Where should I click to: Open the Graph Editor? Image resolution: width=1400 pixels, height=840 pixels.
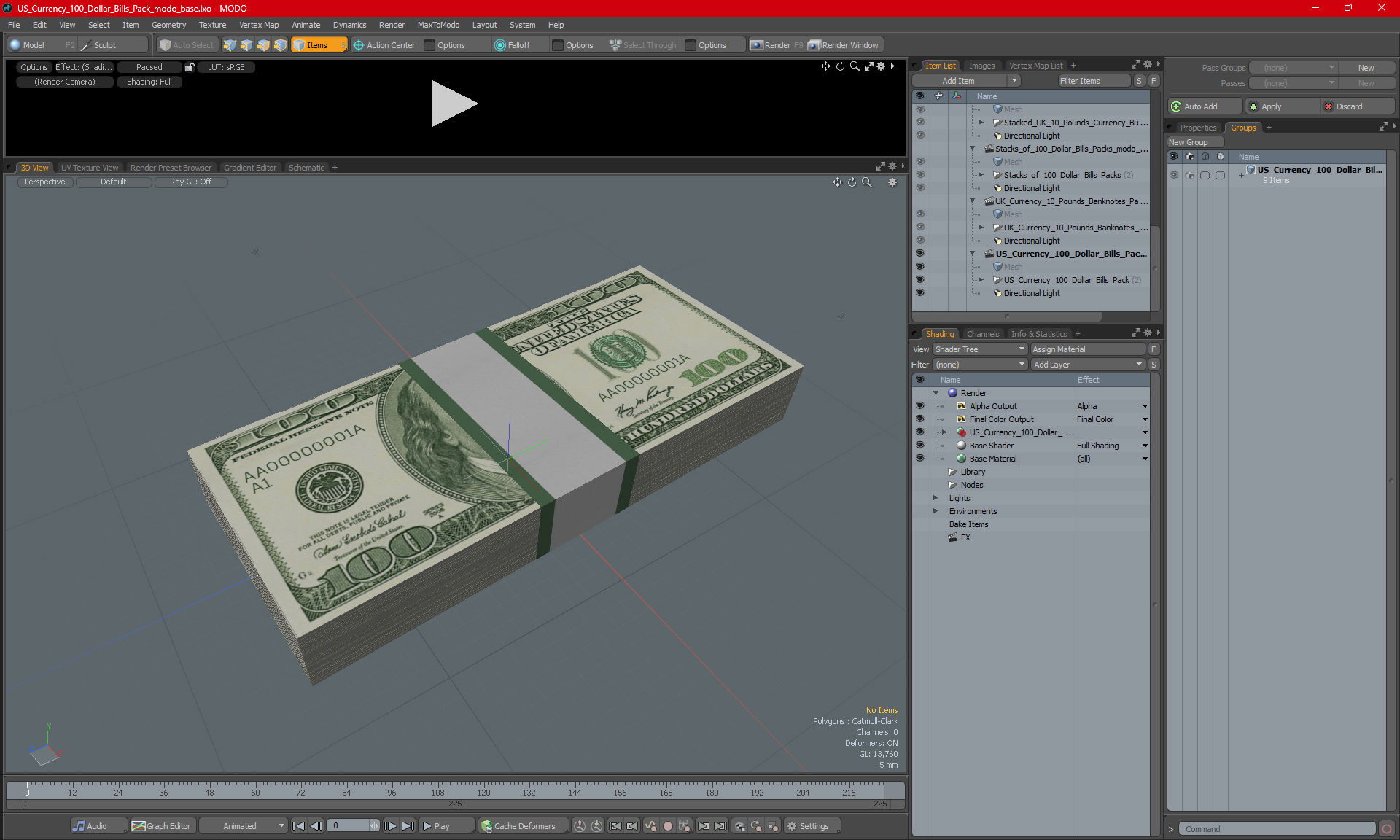[x=162, y=826]
